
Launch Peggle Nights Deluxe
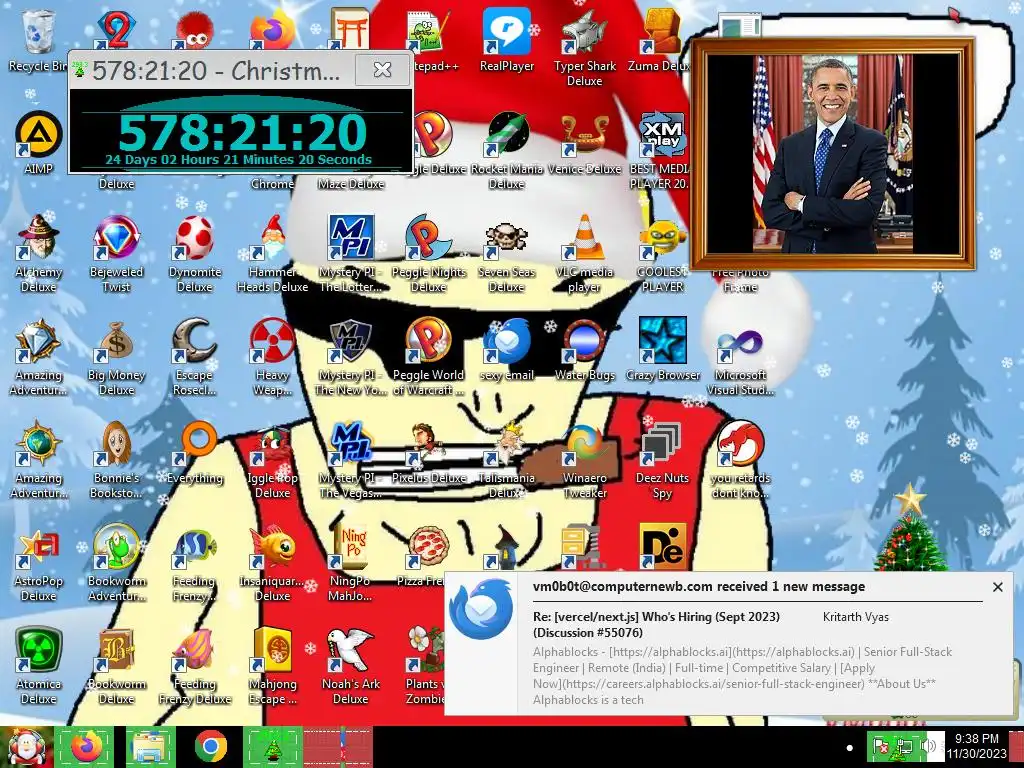click(428, 253)
